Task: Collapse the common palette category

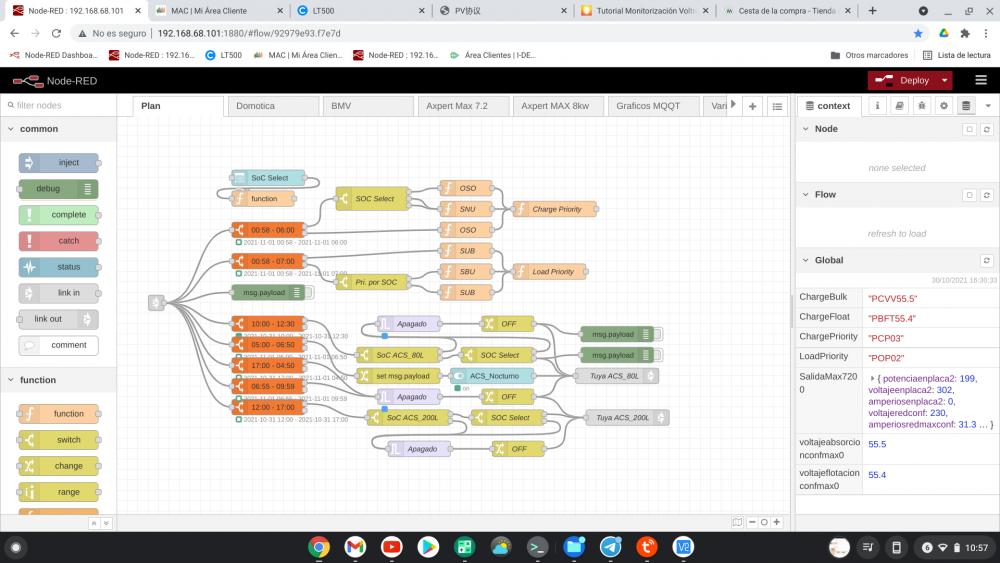Action: [11, 129]
